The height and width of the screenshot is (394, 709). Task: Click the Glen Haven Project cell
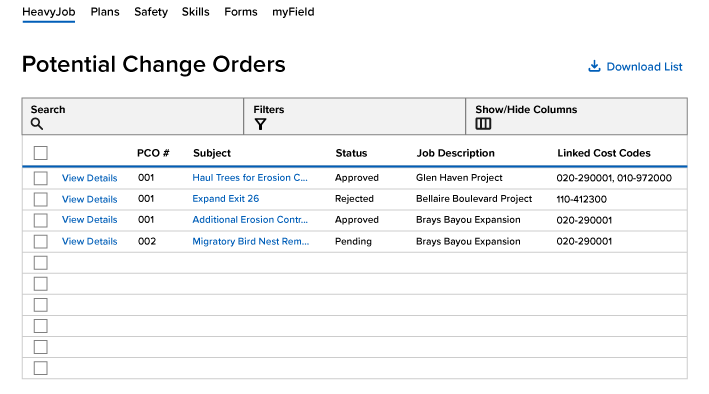point(459,177)
